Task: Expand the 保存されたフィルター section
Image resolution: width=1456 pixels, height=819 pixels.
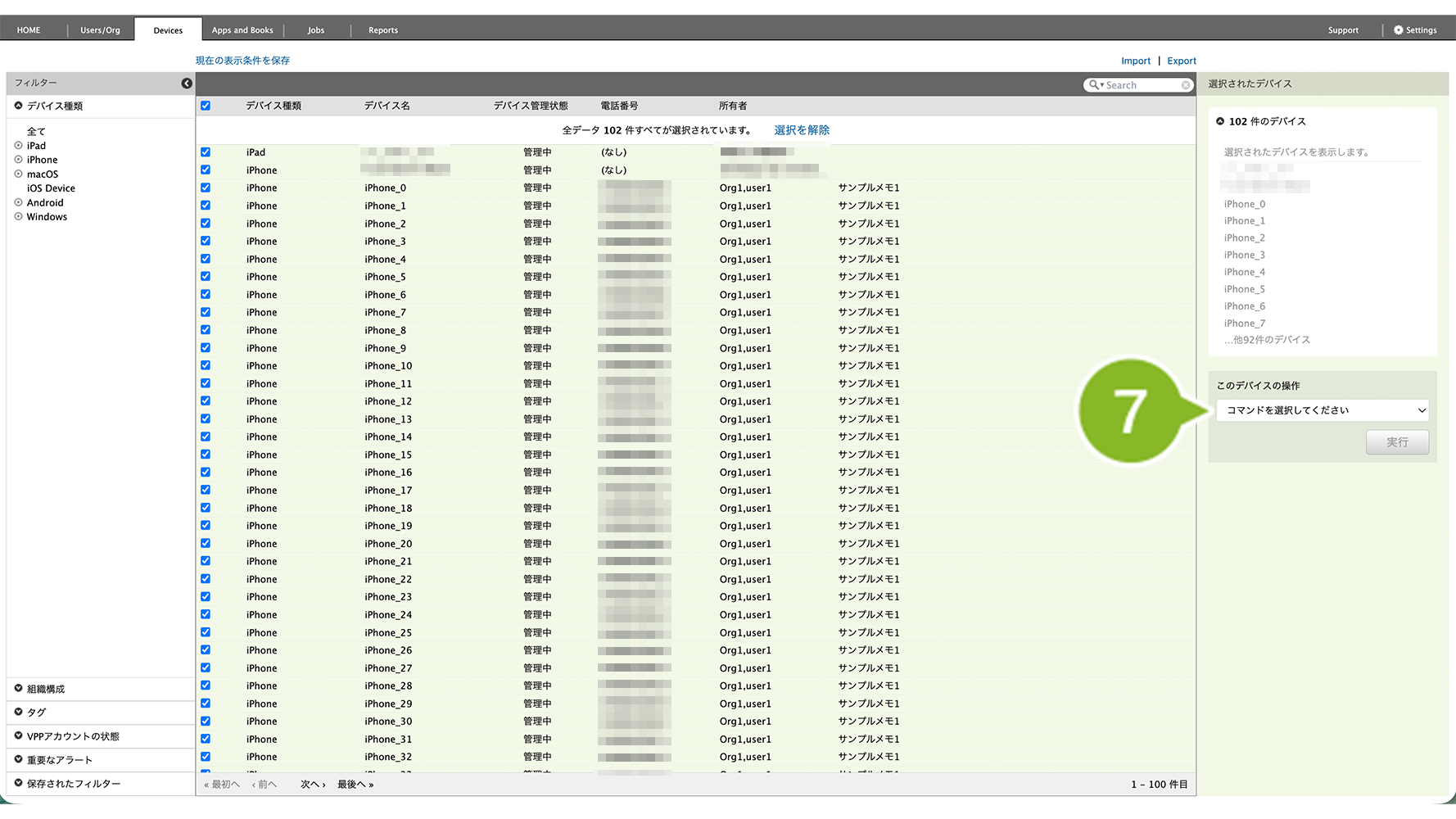Action: pyautogui.click(x=18, y=783)
